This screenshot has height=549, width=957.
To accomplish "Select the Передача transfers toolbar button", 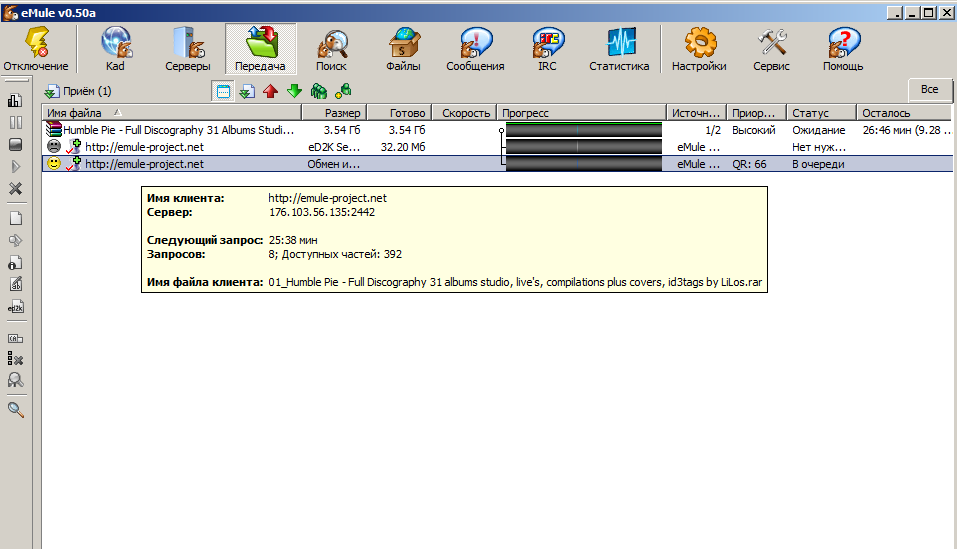I will [x=261, y=49].
